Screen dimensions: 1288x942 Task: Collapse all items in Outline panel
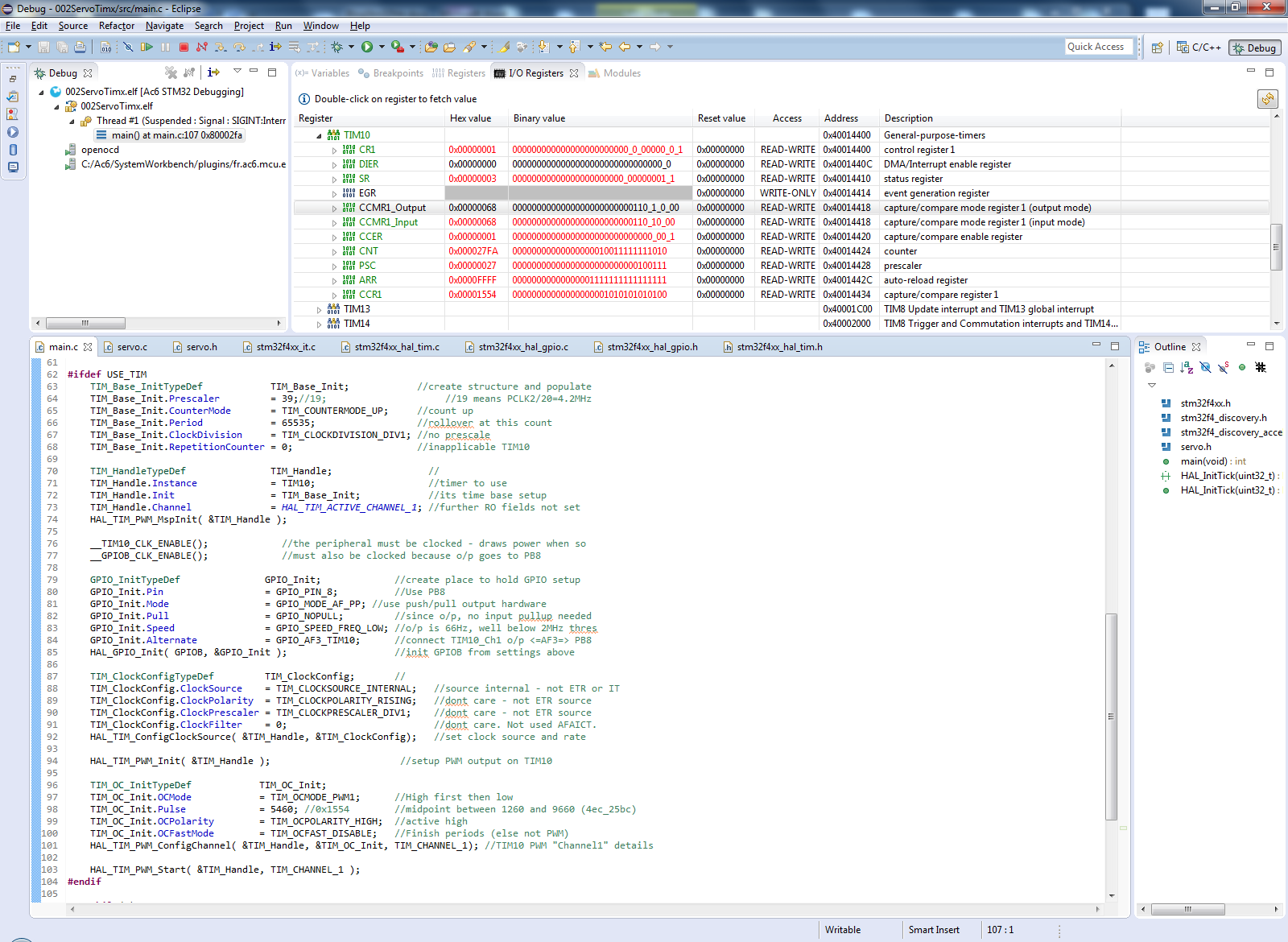1168,368
